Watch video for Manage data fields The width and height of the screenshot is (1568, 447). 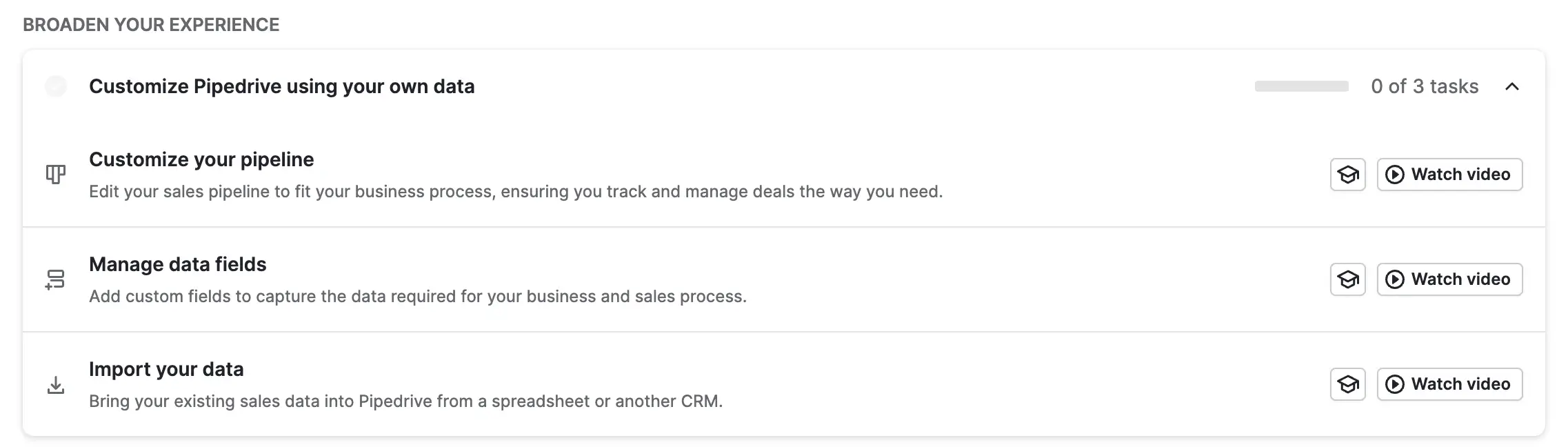[x=1449, y=279]
